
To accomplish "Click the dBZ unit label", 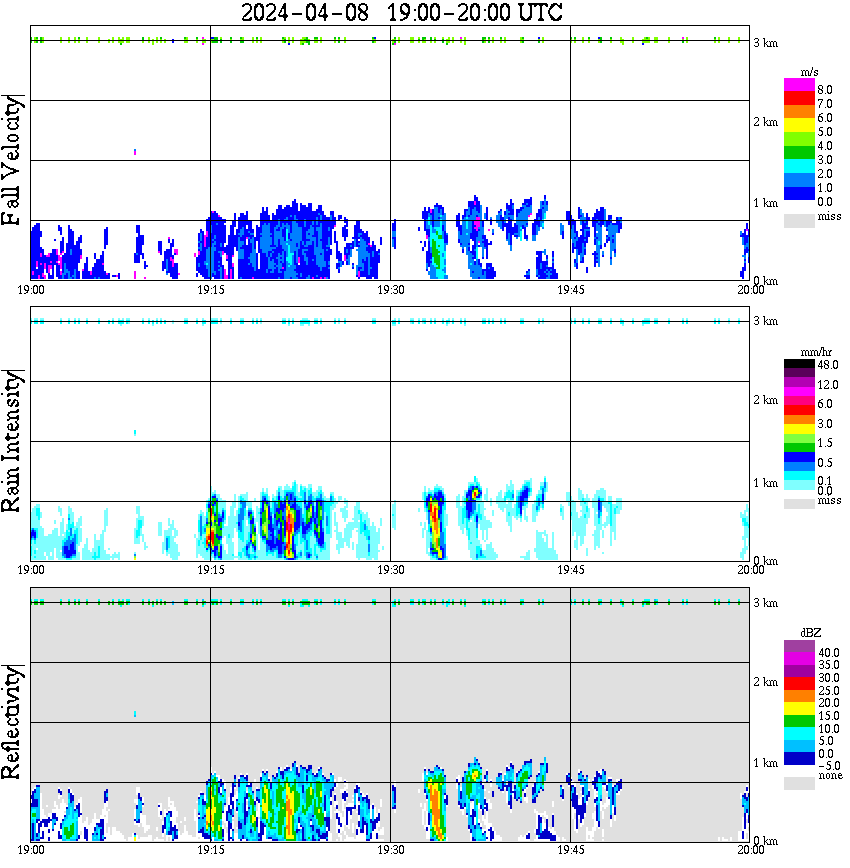I will coord(811,632).
